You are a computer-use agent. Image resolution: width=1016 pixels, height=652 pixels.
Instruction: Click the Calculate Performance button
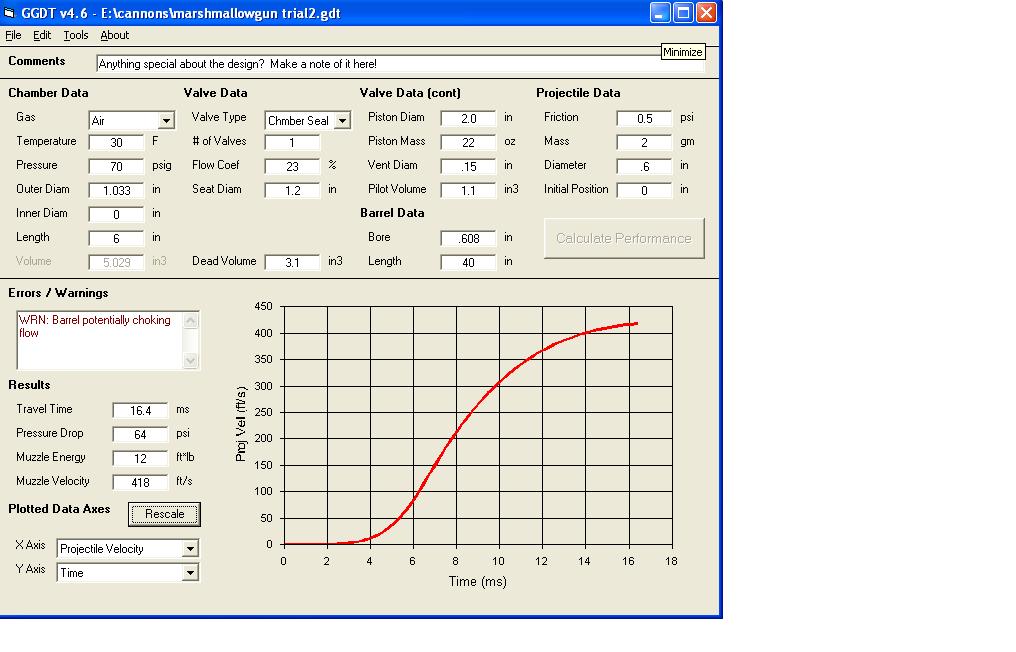tap(624, 238)
